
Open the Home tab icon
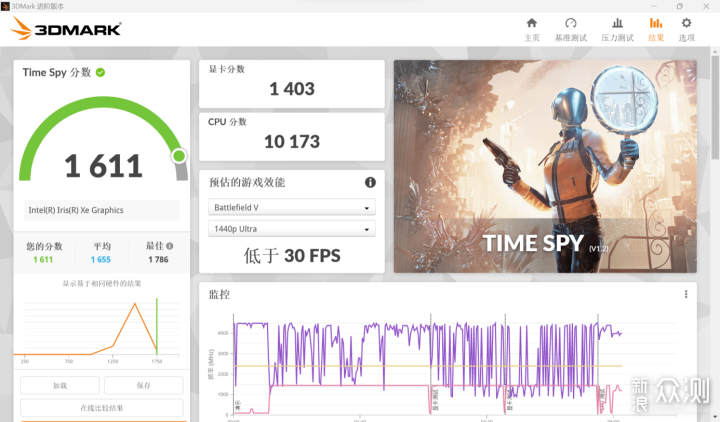532,23
